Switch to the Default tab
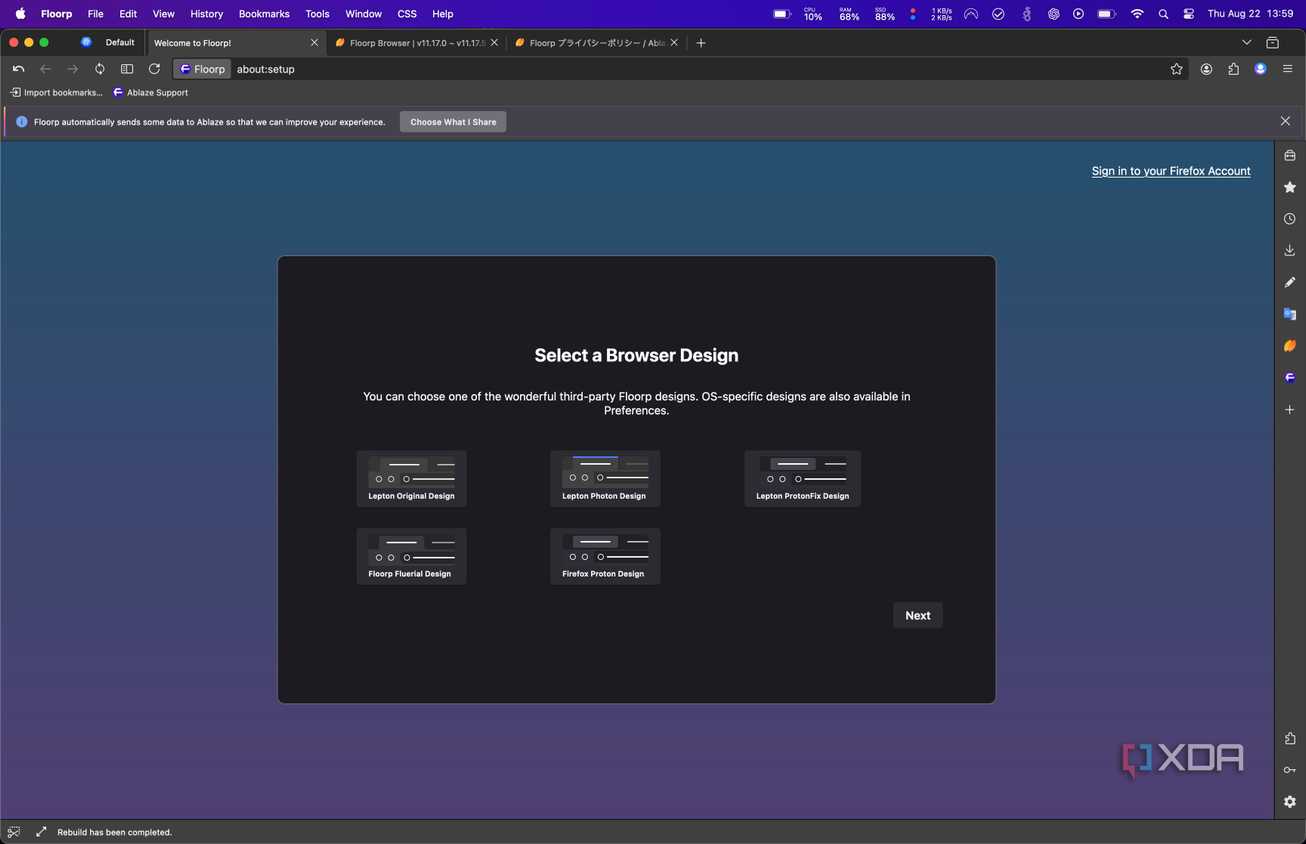The height and width of the screenshot is (844, 1306). (108, 43)
